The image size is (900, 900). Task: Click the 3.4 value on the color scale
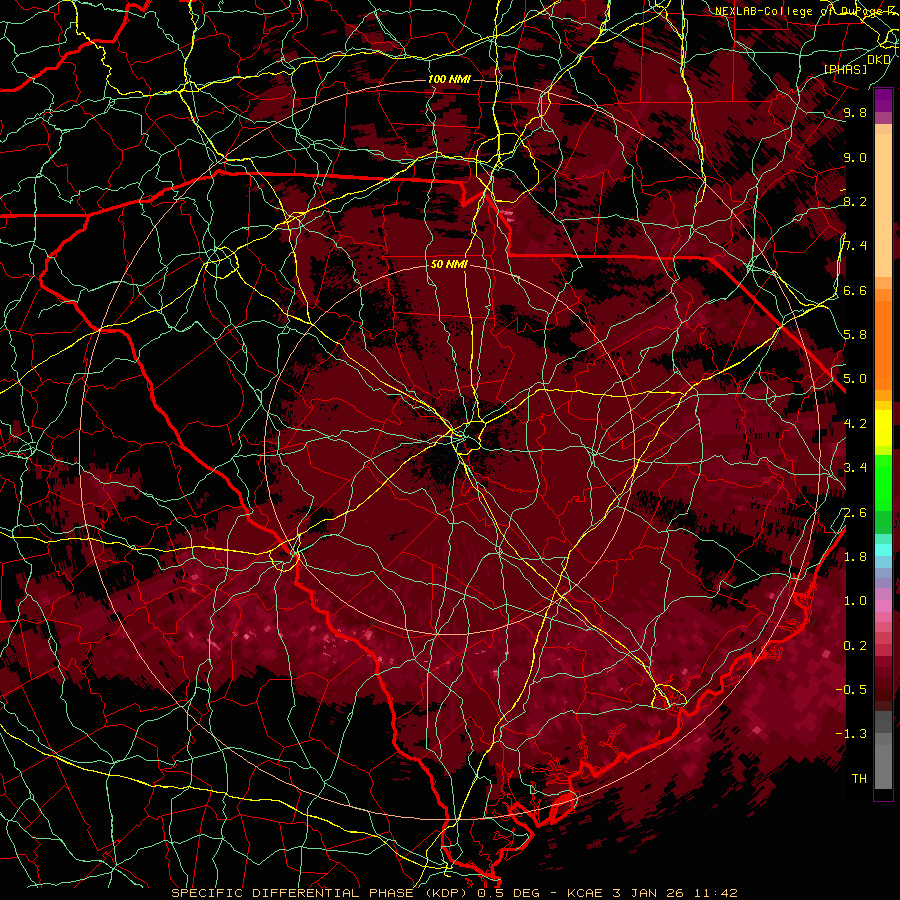[855, 468]
